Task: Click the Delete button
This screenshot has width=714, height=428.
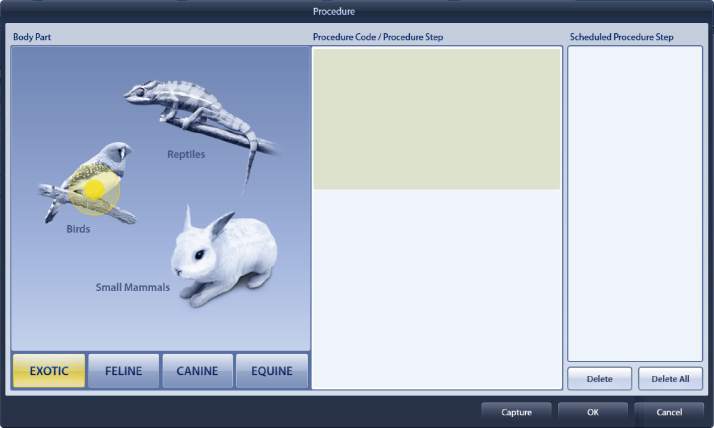Action: [599, 379]
